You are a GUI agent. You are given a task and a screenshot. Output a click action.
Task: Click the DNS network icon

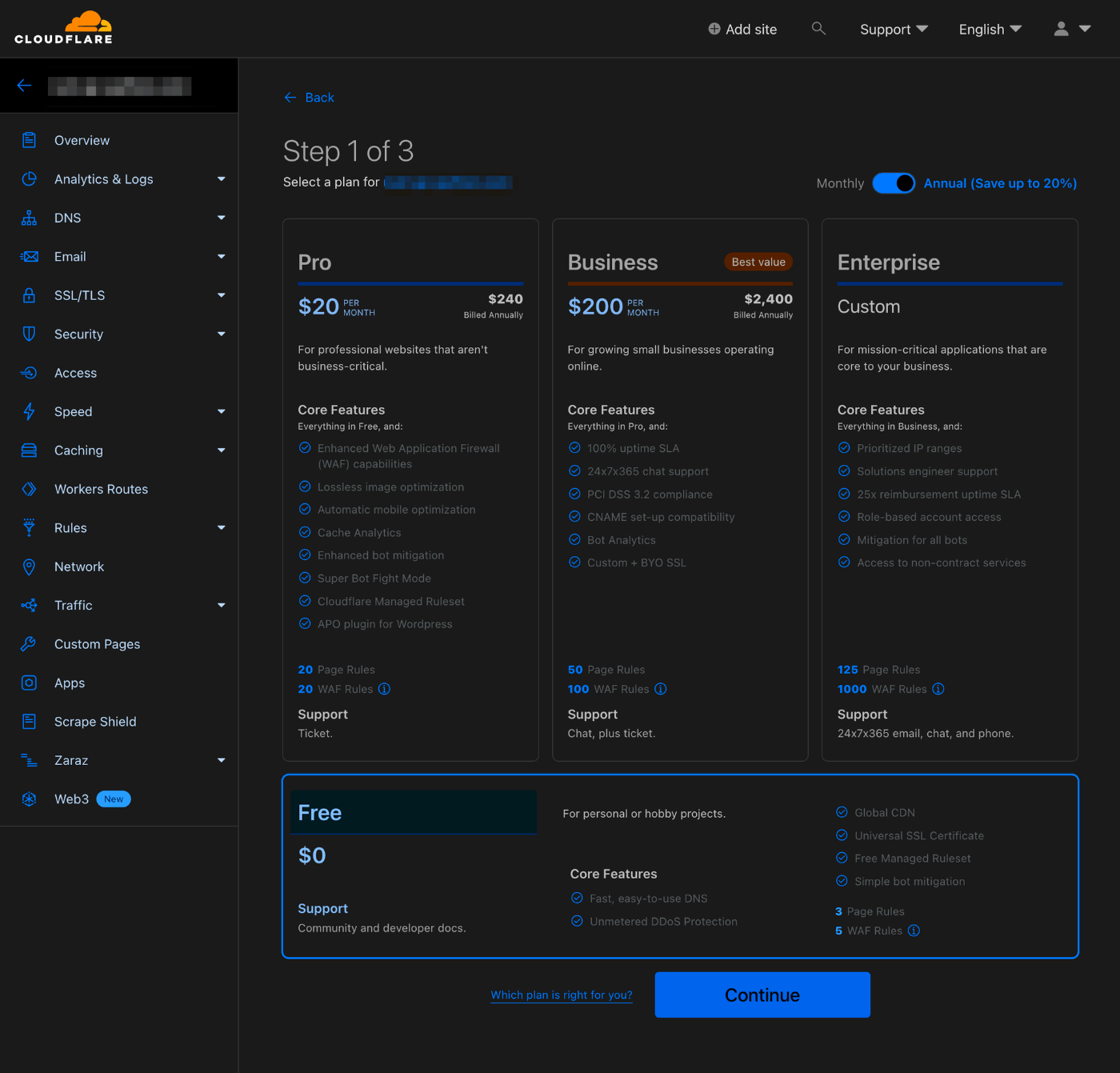point(30,218)
